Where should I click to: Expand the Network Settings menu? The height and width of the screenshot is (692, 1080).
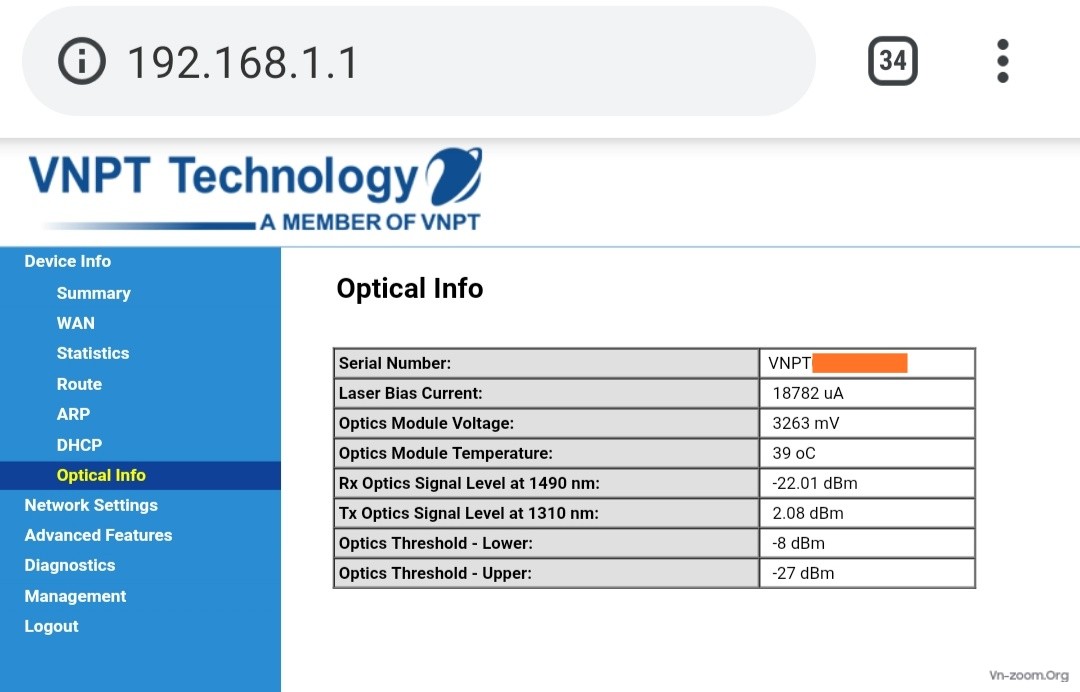[x=91, y=505]
